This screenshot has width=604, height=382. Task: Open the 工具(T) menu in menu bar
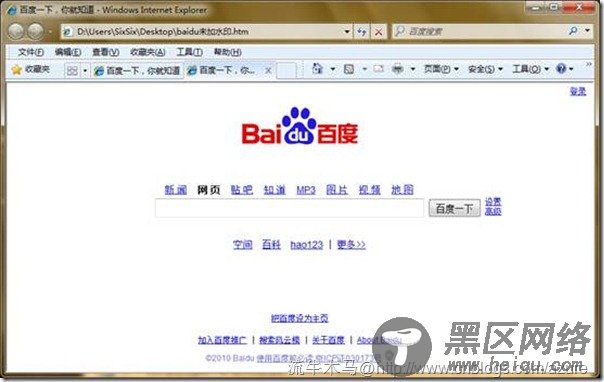(x=190, y=52)
